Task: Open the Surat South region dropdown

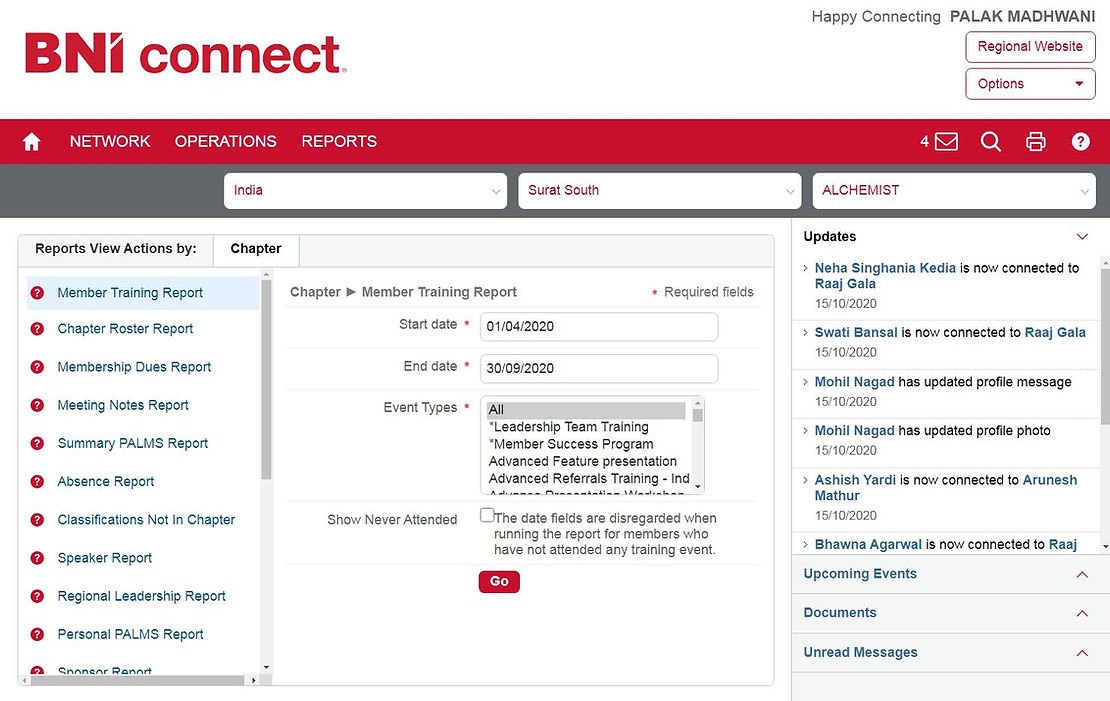Action: point(659,191)
